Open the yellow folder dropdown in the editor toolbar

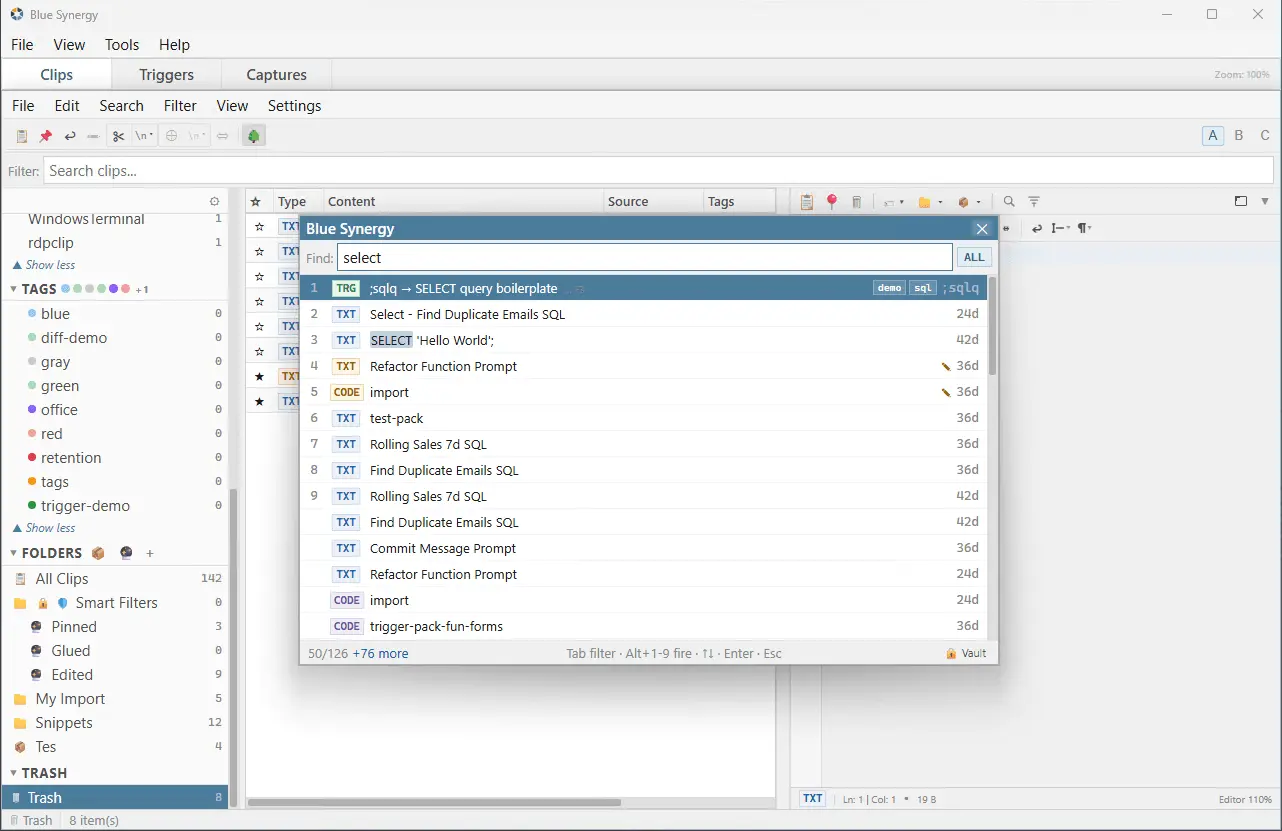click(930, 202)
